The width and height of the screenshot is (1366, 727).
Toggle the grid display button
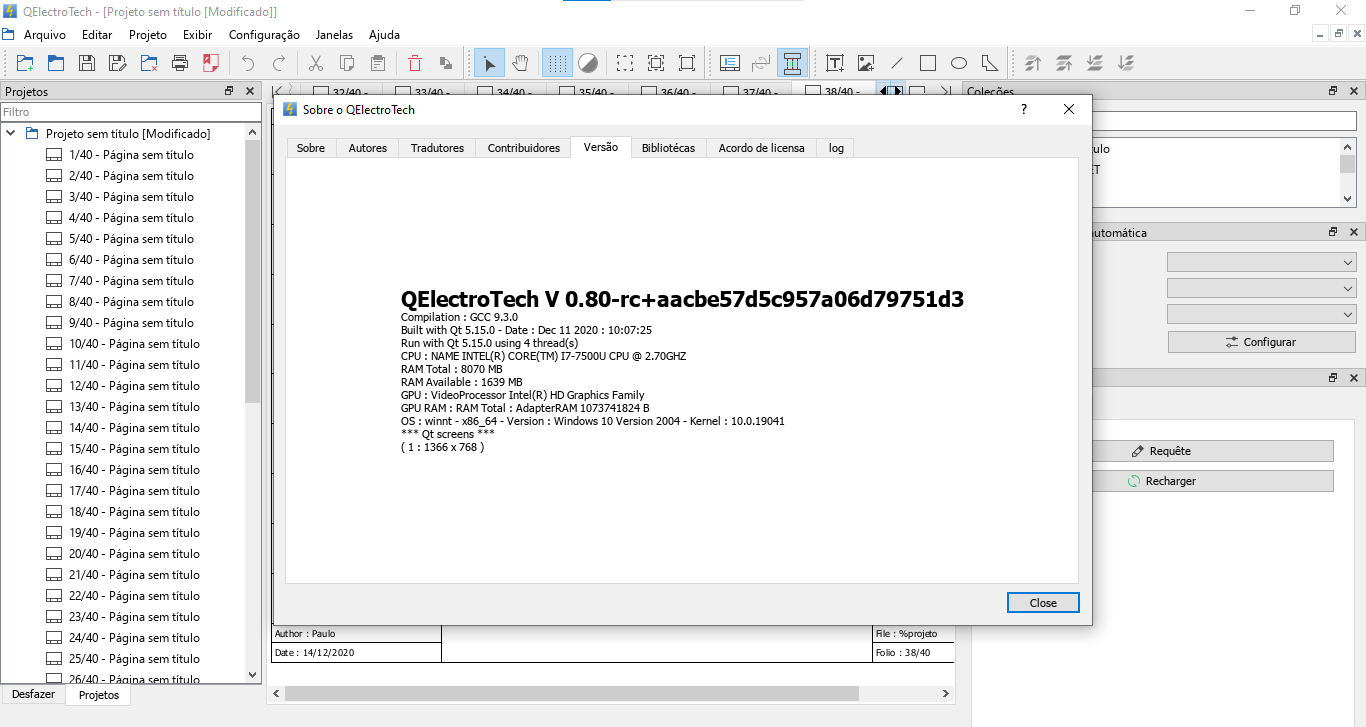point(557,63)
